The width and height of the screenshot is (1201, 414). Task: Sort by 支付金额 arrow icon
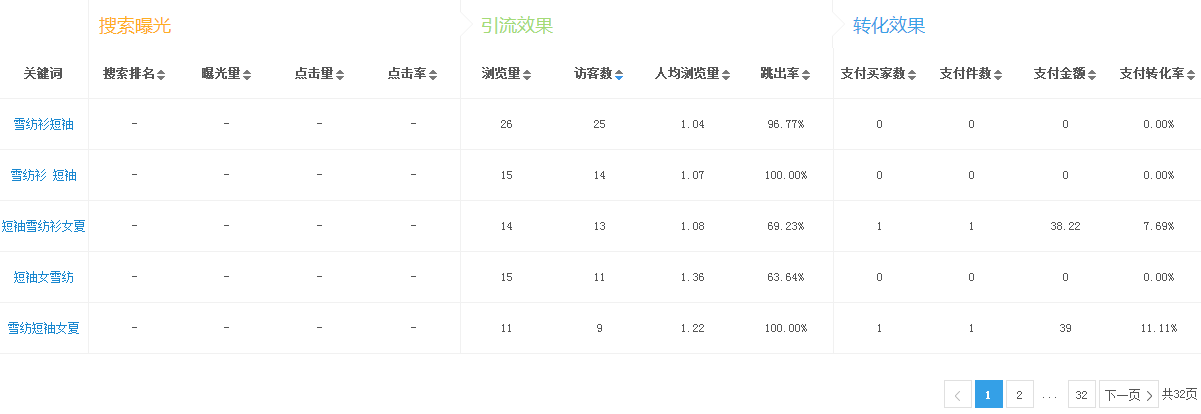(1093, 74)
